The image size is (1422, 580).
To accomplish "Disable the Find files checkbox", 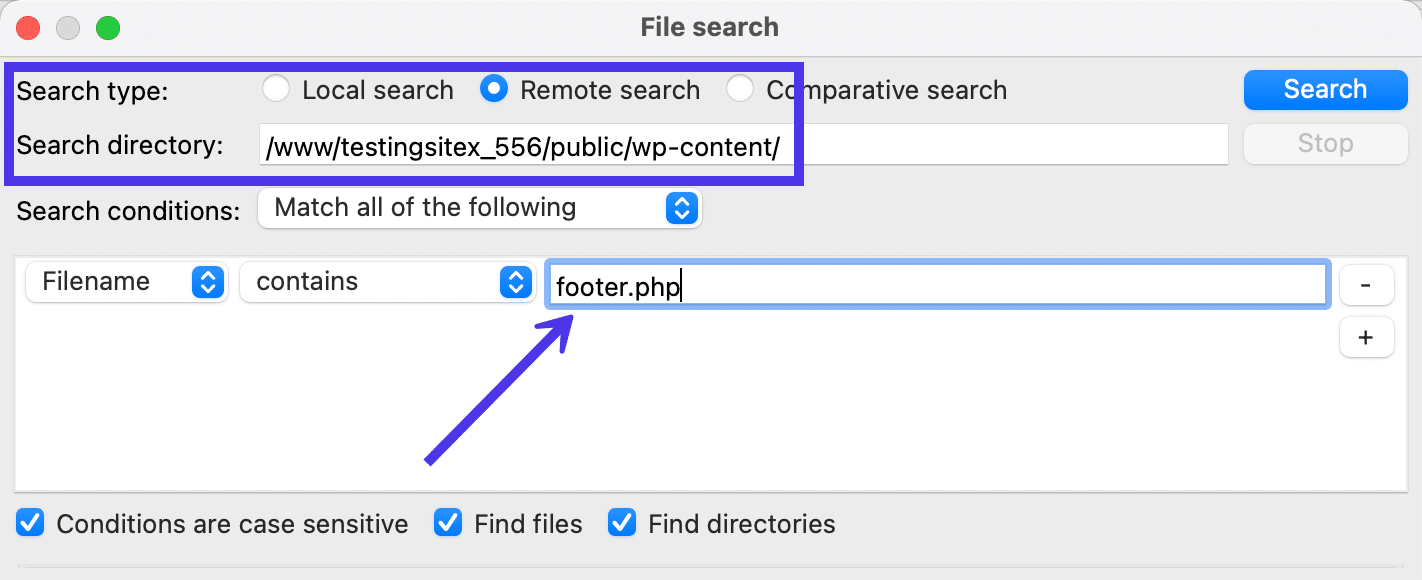I will coord(448,523).
